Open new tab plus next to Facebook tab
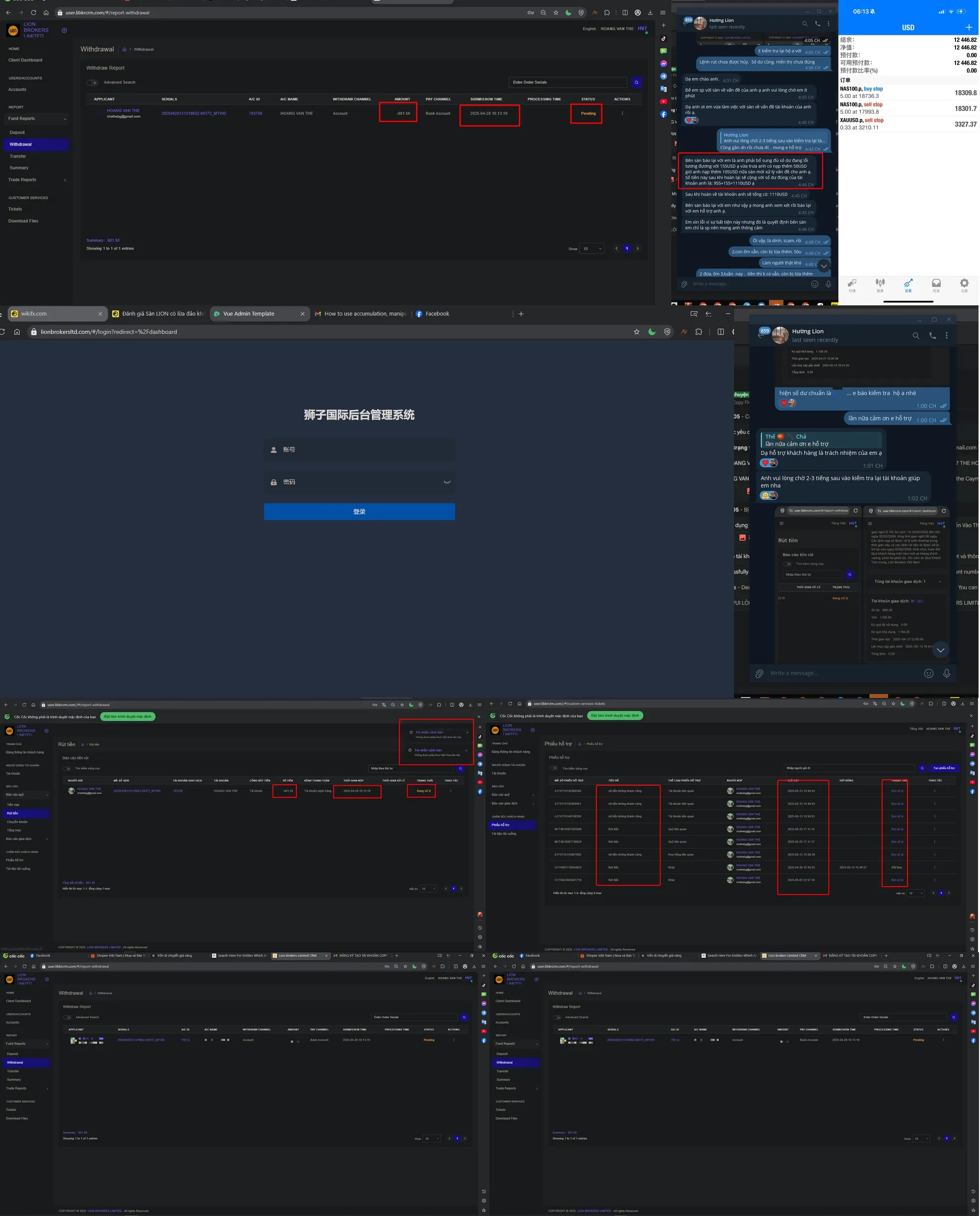Screen dimensions: 980x1216 pos(521,314)
